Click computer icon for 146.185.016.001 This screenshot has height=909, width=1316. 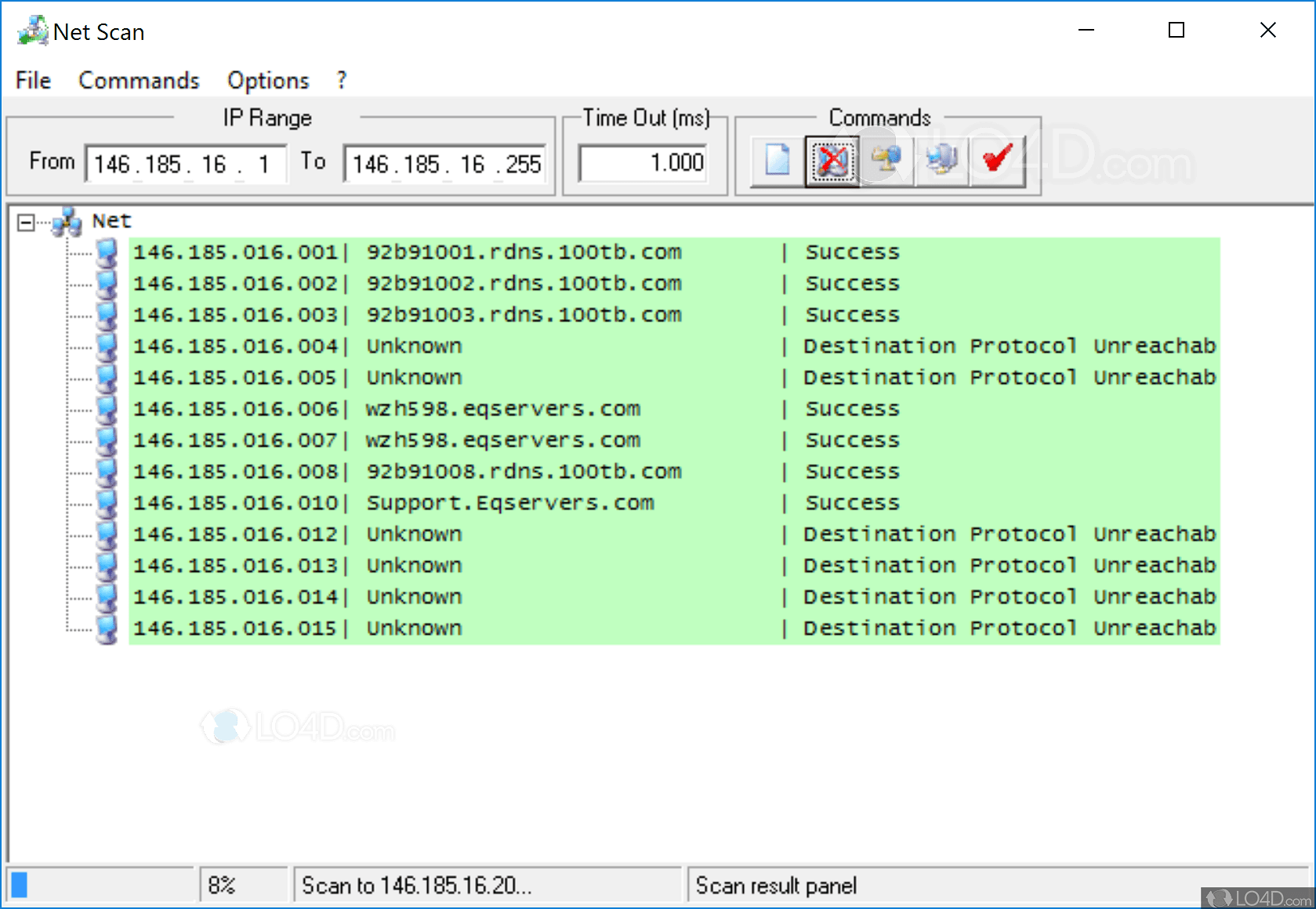coord(107,252)
